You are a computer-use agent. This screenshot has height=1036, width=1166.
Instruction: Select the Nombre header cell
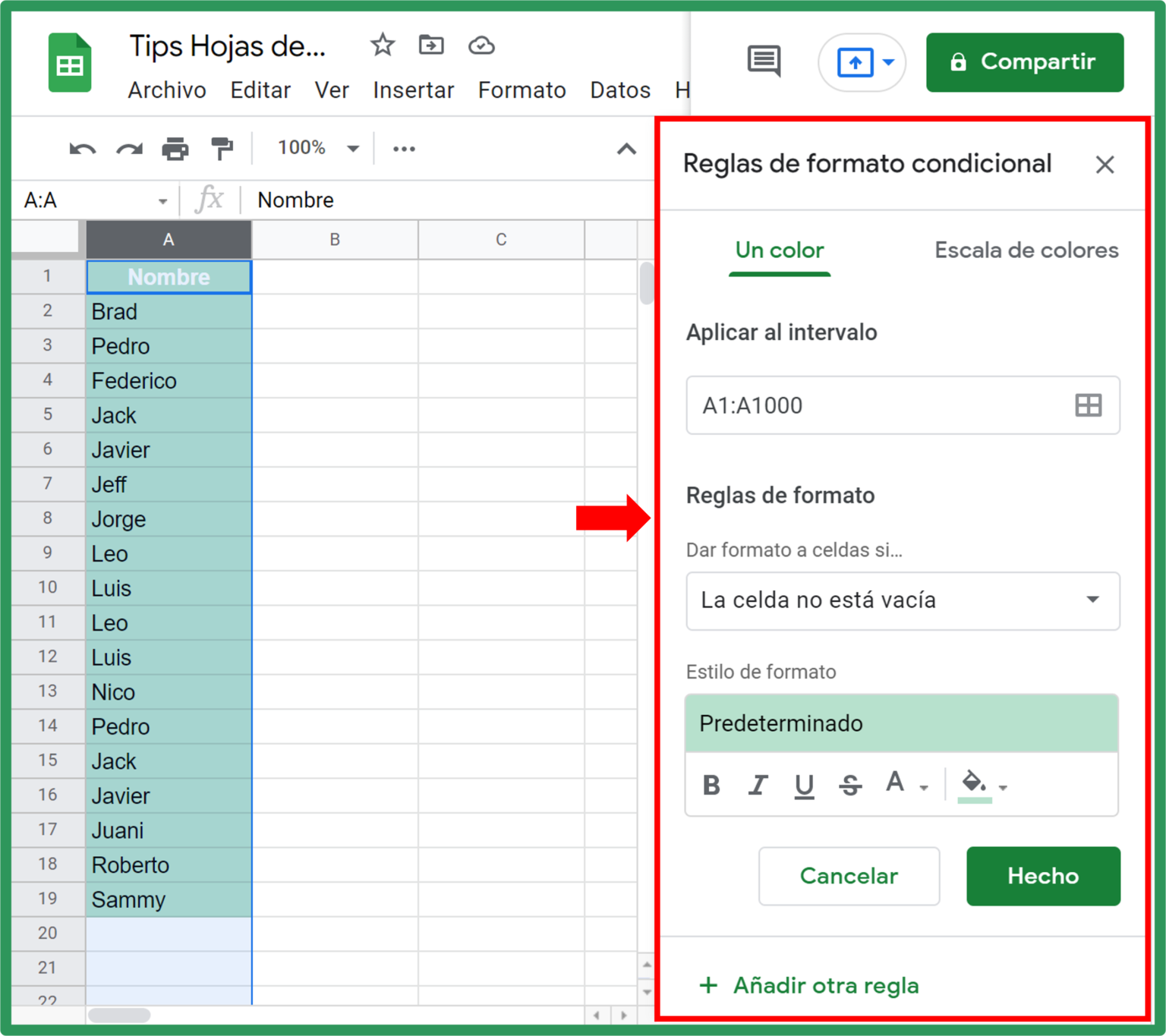(x=169, y=277)
